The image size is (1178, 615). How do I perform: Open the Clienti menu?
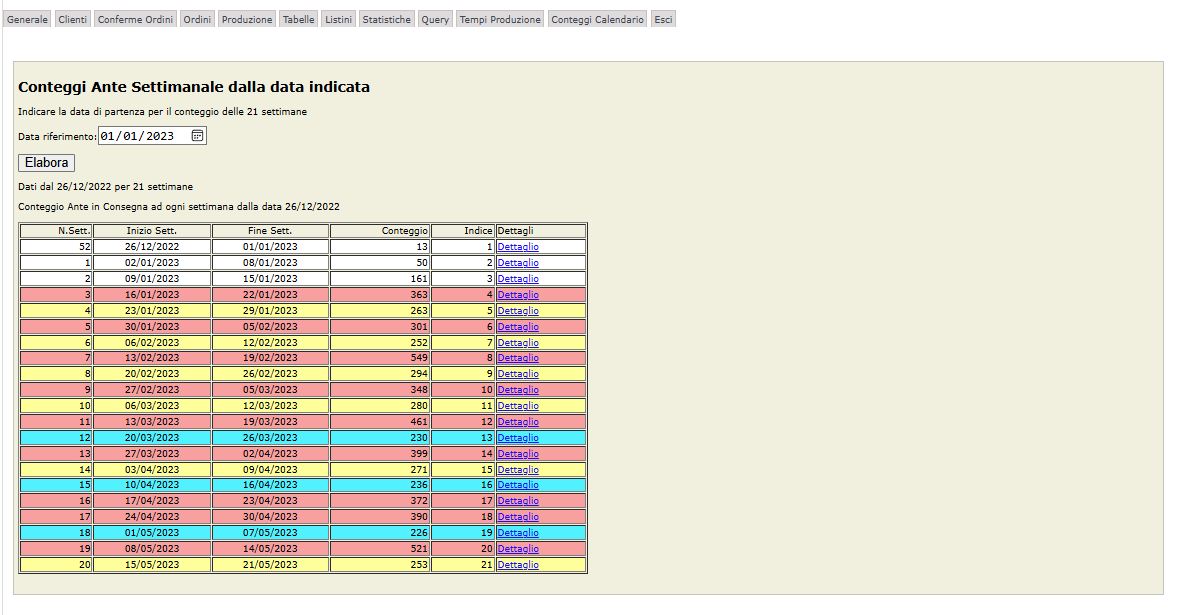point(72,20)
